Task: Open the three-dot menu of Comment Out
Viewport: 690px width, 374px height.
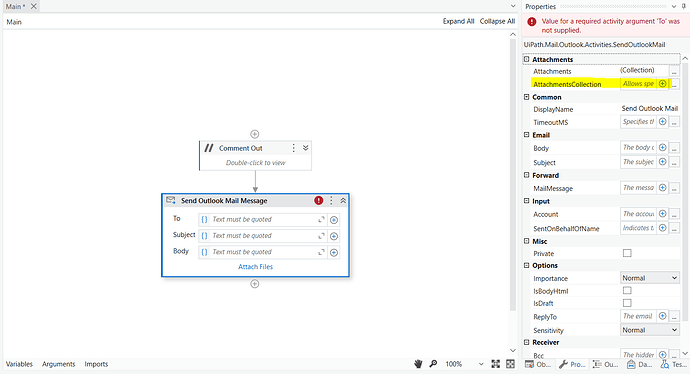Action: (294, 148)
